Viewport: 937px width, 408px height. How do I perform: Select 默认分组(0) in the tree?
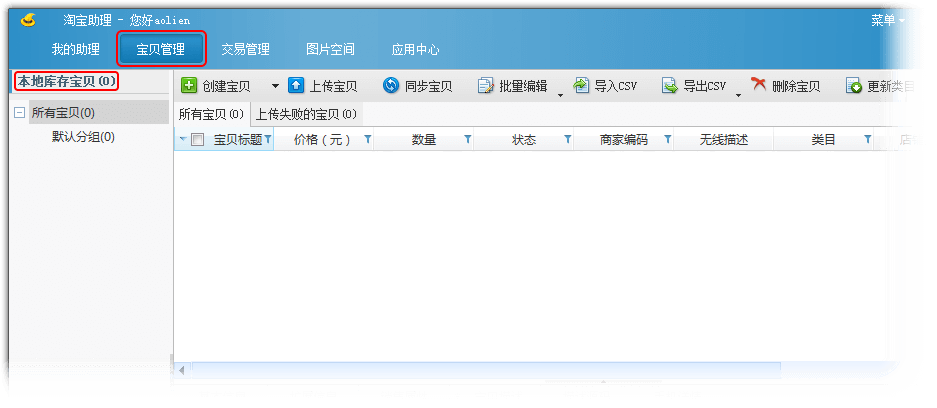click(83, 137)
